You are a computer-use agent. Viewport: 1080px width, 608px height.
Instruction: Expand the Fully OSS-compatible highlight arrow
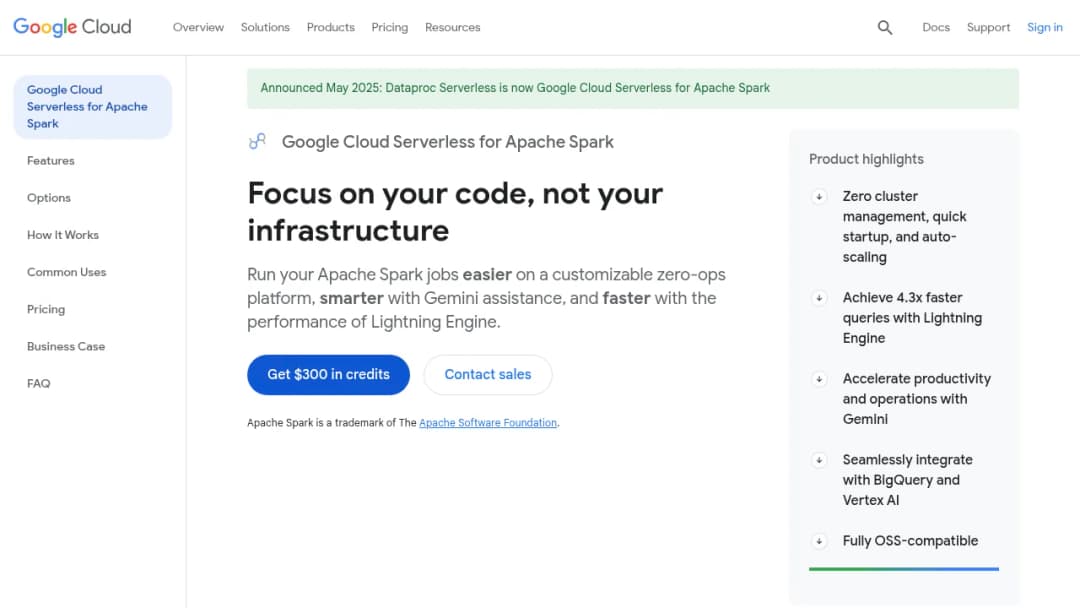(x=819, y=541)
